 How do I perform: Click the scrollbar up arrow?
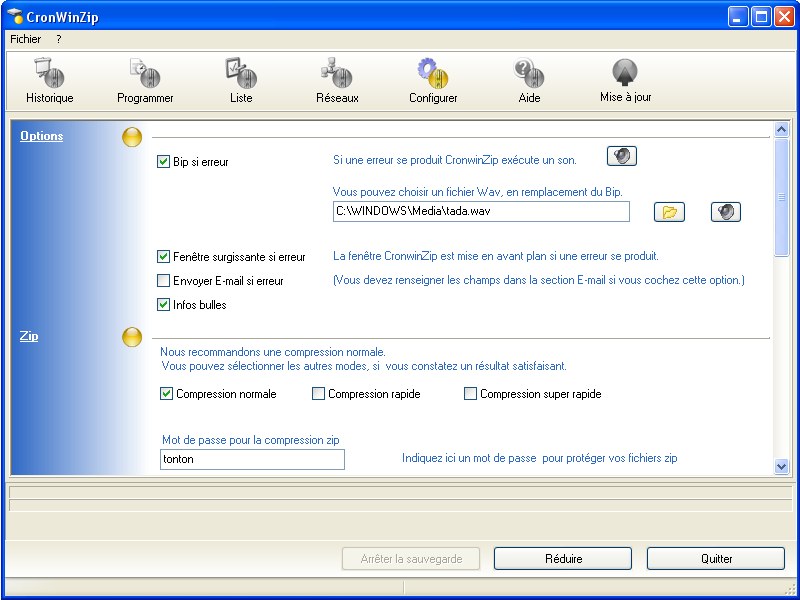781,130
